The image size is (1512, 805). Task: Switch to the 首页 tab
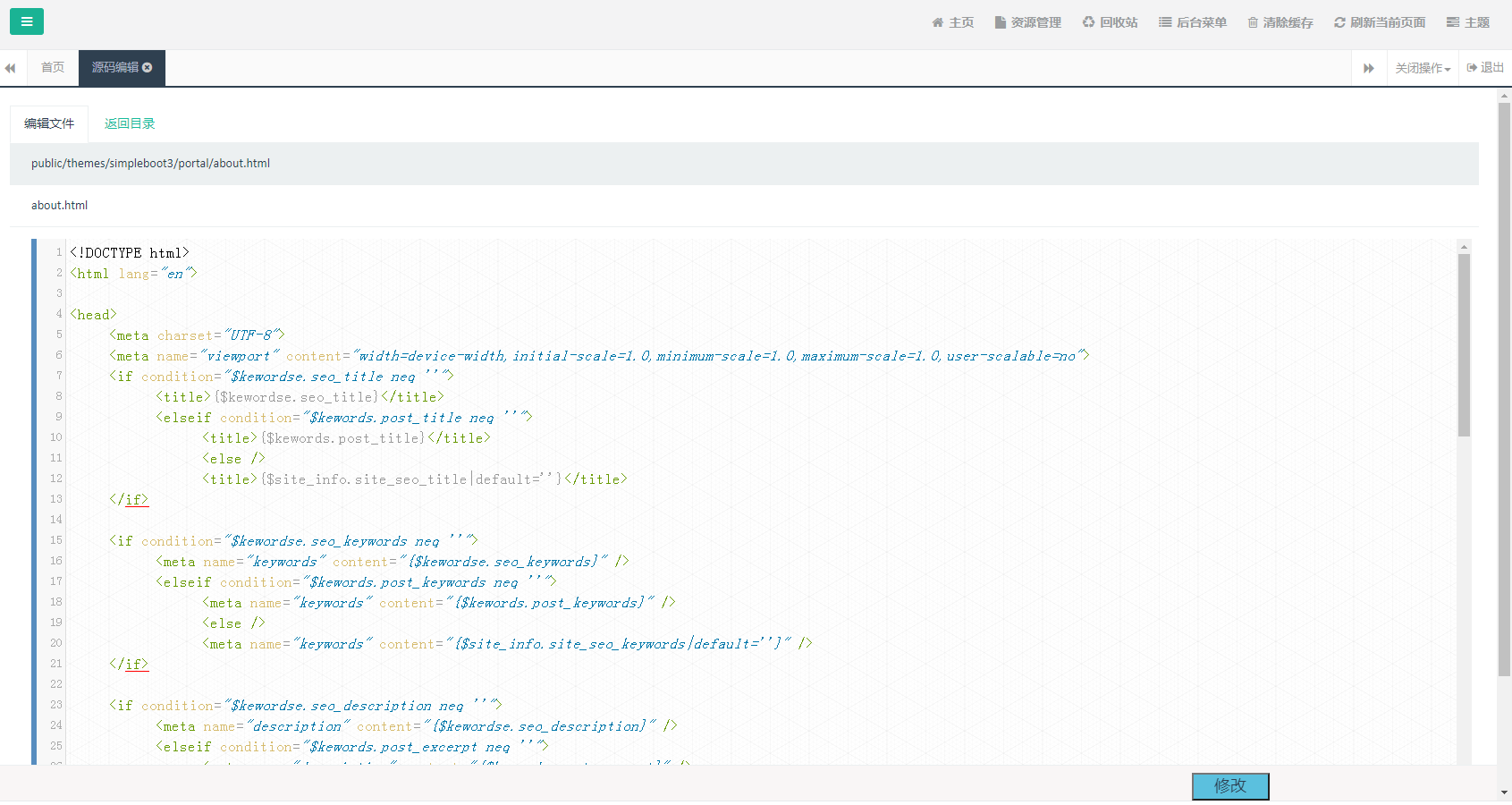(x=53, y=67)
